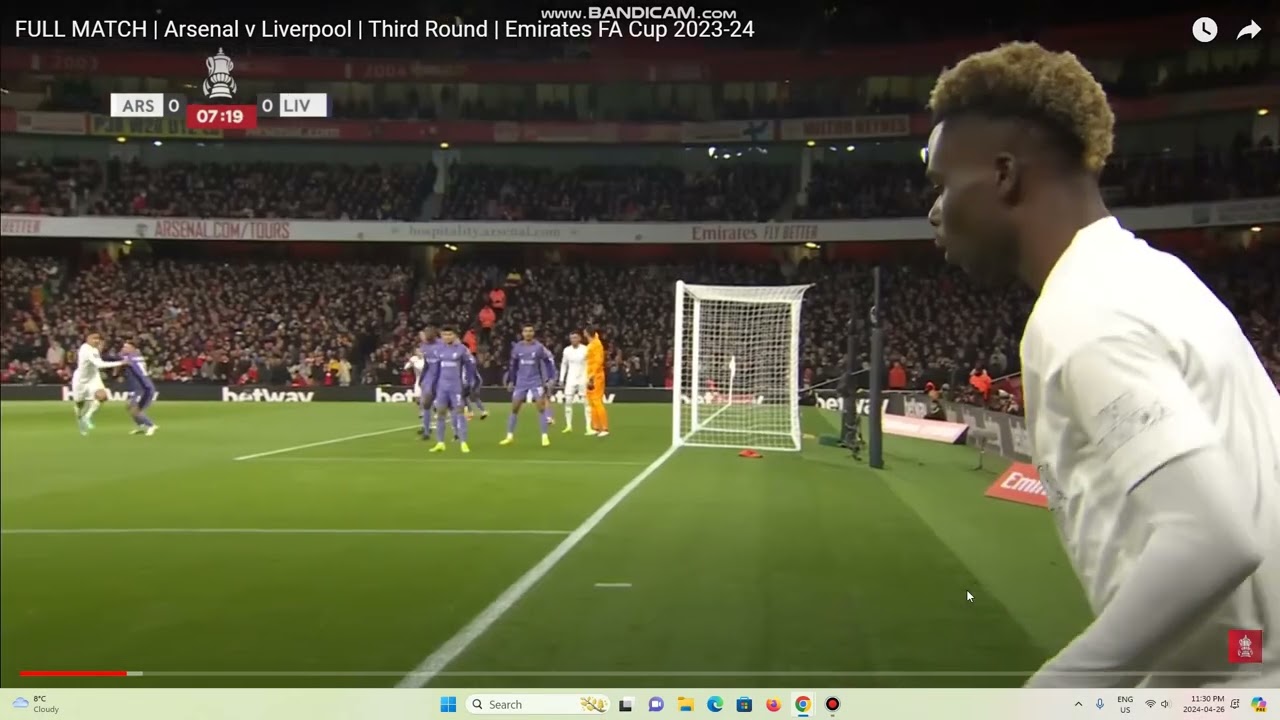1280x720 pixels.
Task: Open the Chat app on the taskbar
Action: [656, 704]
